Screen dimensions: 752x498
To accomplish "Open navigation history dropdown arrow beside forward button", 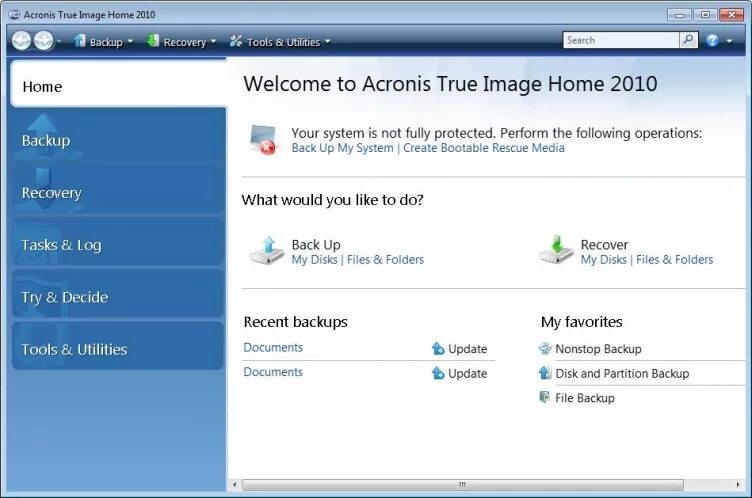I will coord(59,42).
